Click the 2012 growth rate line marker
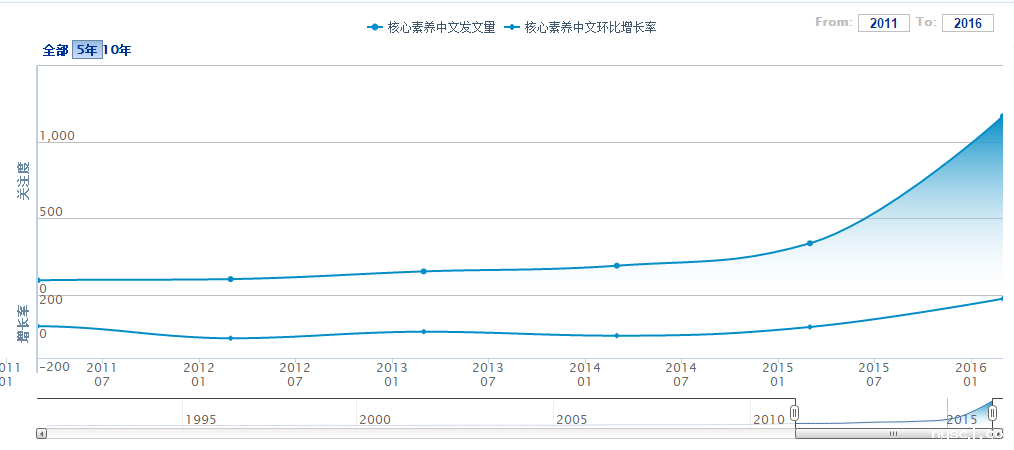This screenshot has height=450, width=1014. 231,338
